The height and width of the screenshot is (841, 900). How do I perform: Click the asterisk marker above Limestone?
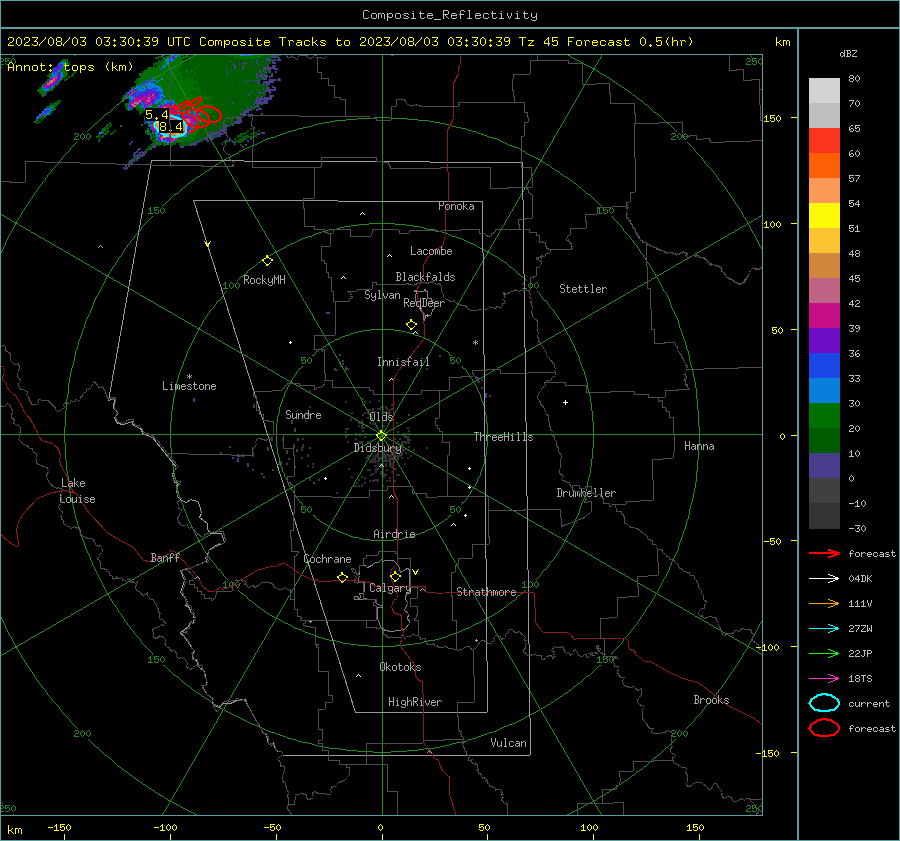pyautogui.click(x=189, y=377)
